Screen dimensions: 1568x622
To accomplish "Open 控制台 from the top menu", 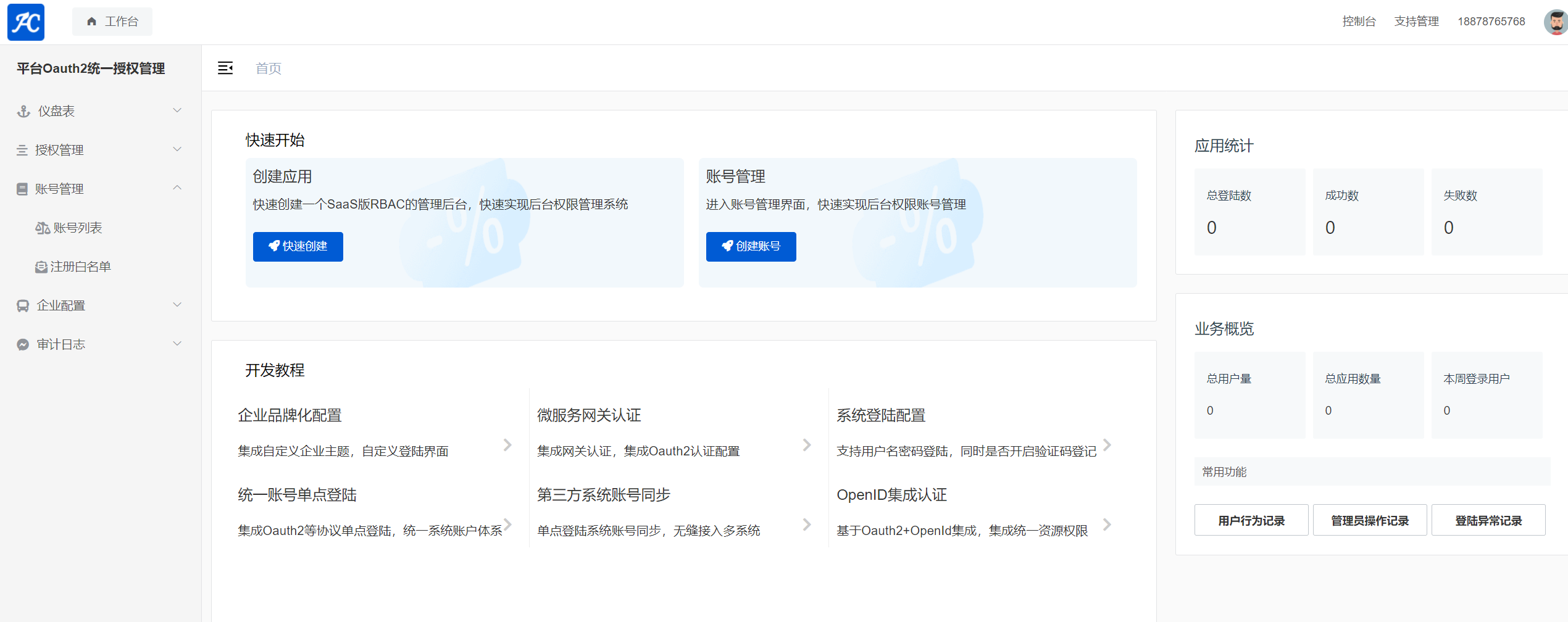I will (x=1359, y=20).
